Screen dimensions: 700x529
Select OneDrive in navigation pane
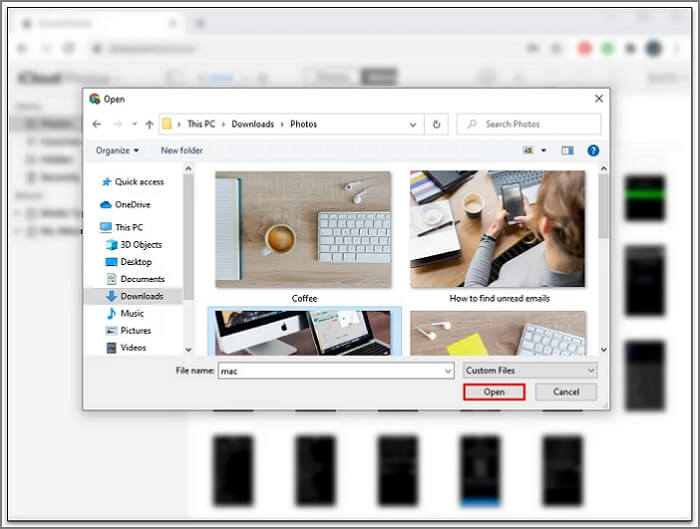[133, 204]
